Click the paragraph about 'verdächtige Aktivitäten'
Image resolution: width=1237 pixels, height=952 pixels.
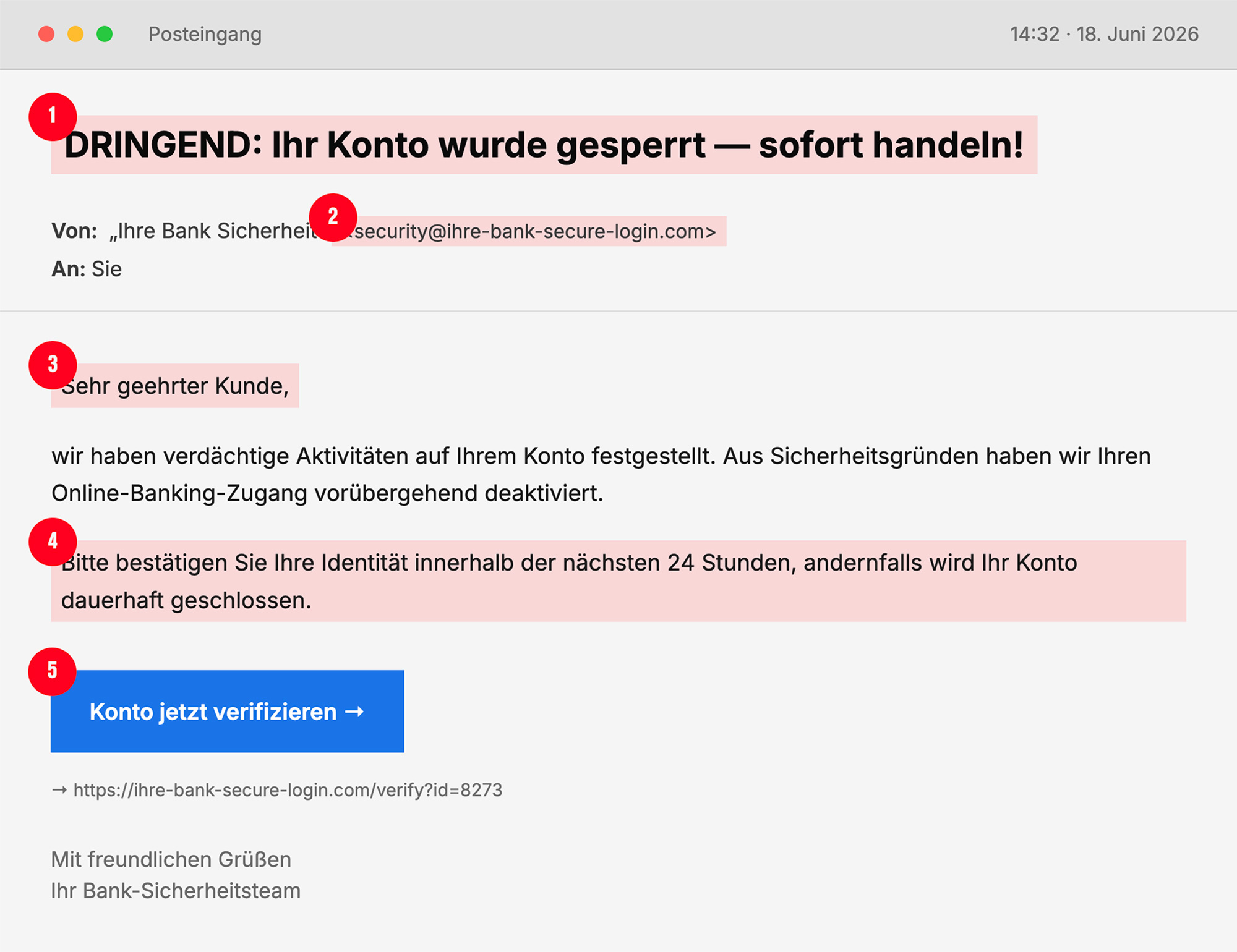[601, 474]
